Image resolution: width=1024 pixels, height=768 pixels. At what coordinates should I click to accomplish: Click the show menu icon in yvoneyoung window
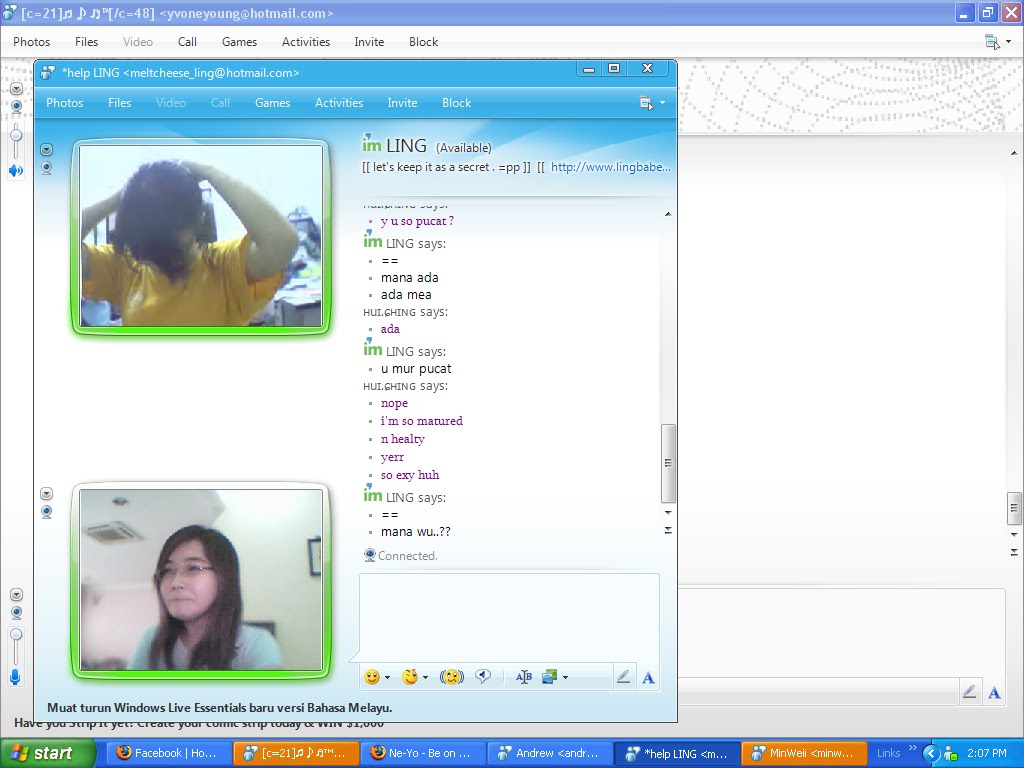tap(992, 42)
